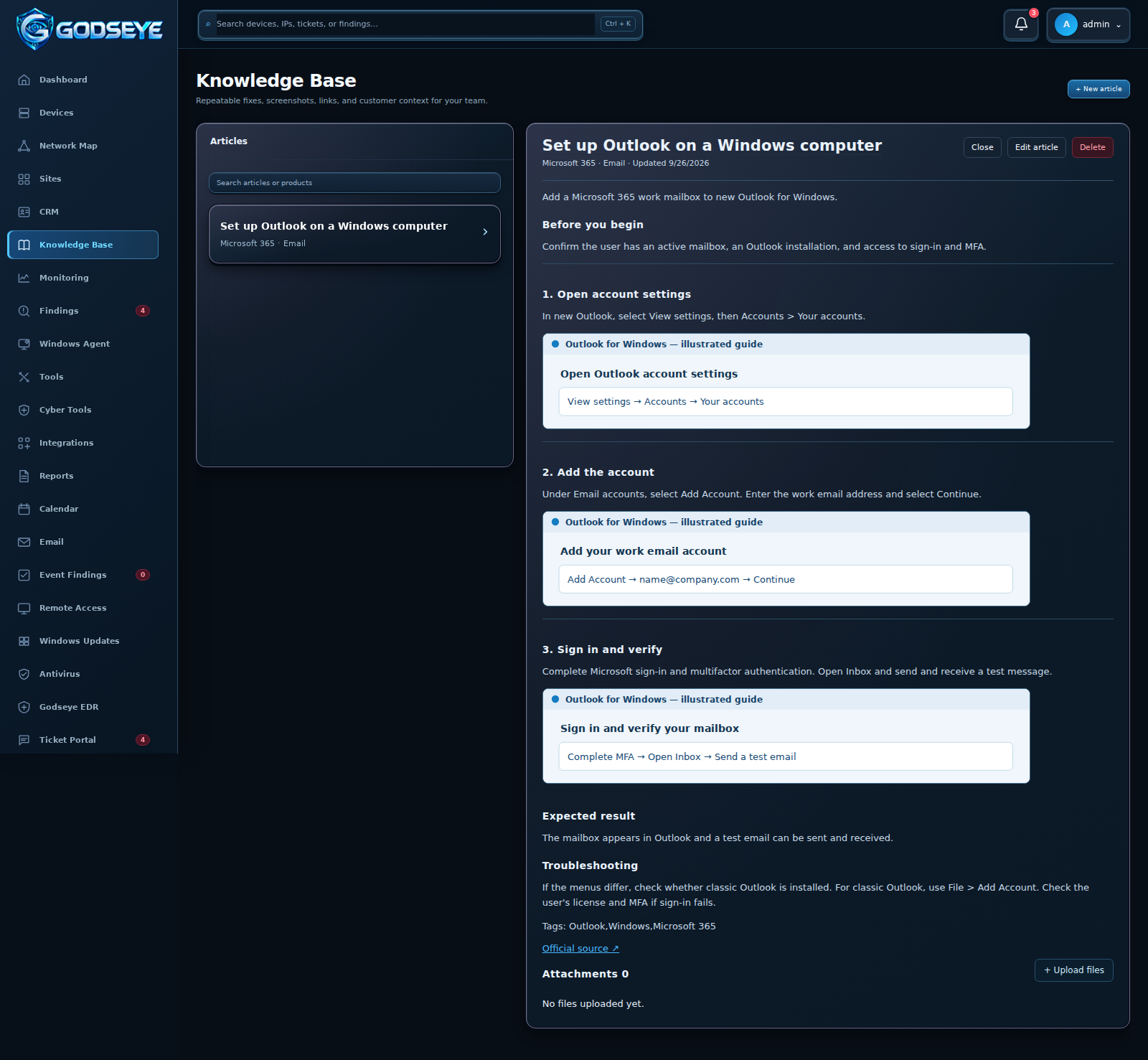The image size is (1148, 1060).
Task: Click the Edit article button
Action: point(1036,147)
